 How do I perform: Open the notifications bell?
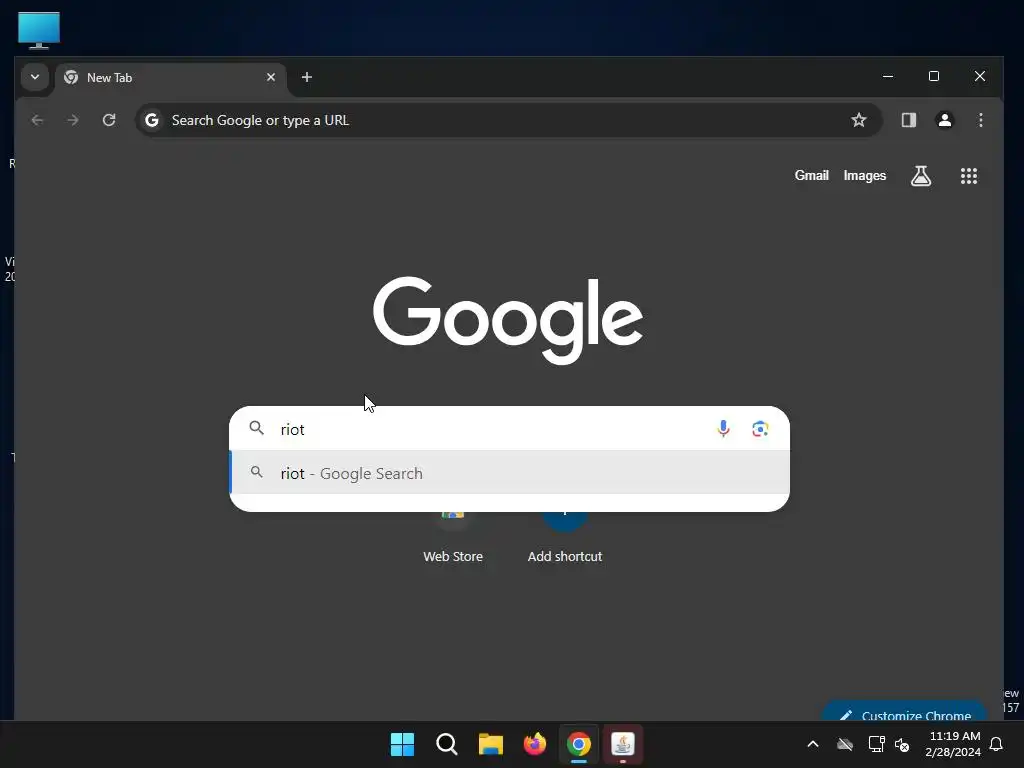point(996,744)
